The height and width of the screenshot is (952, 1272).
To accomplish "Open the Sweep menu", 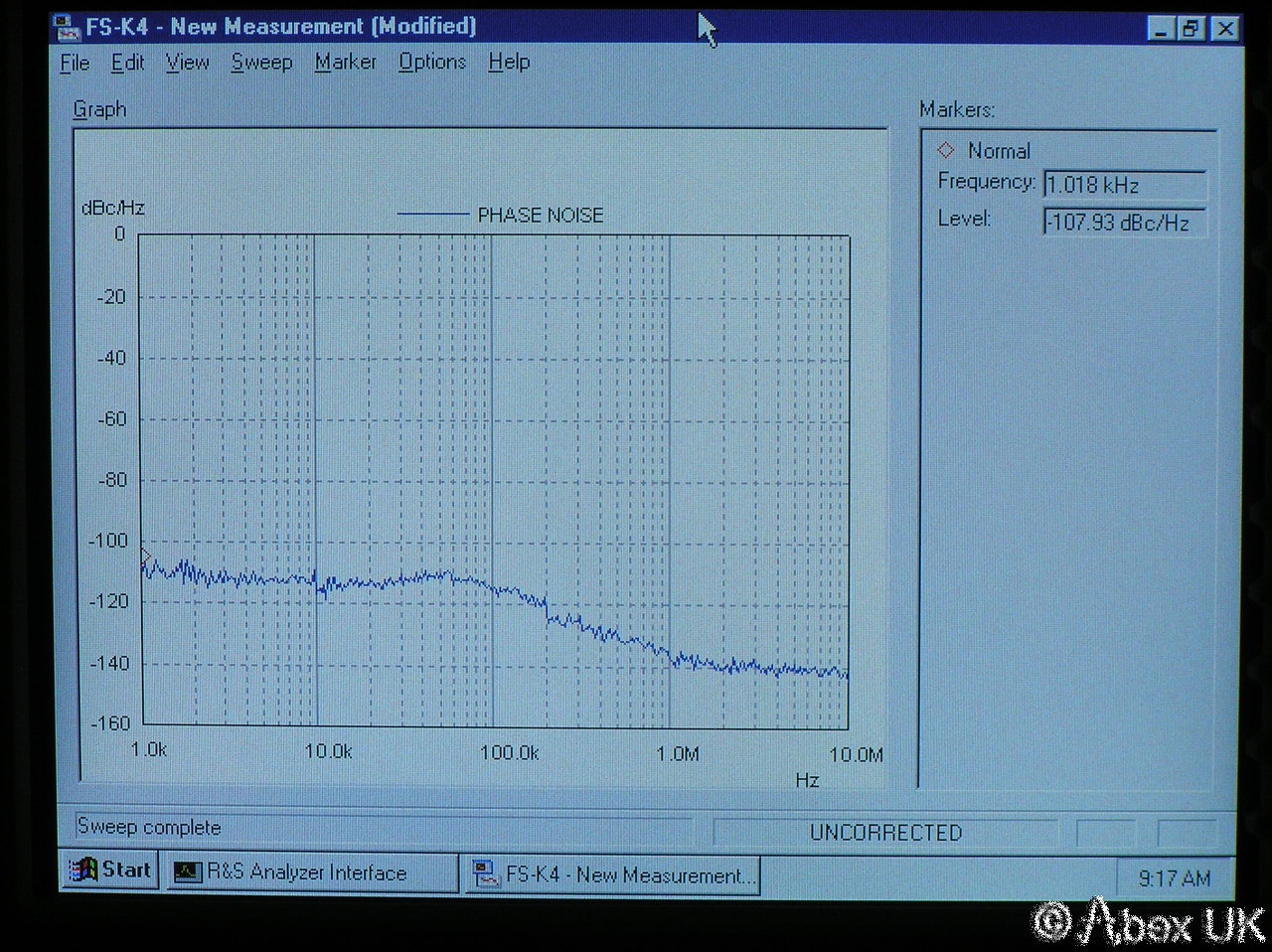I will coord(261,63).
